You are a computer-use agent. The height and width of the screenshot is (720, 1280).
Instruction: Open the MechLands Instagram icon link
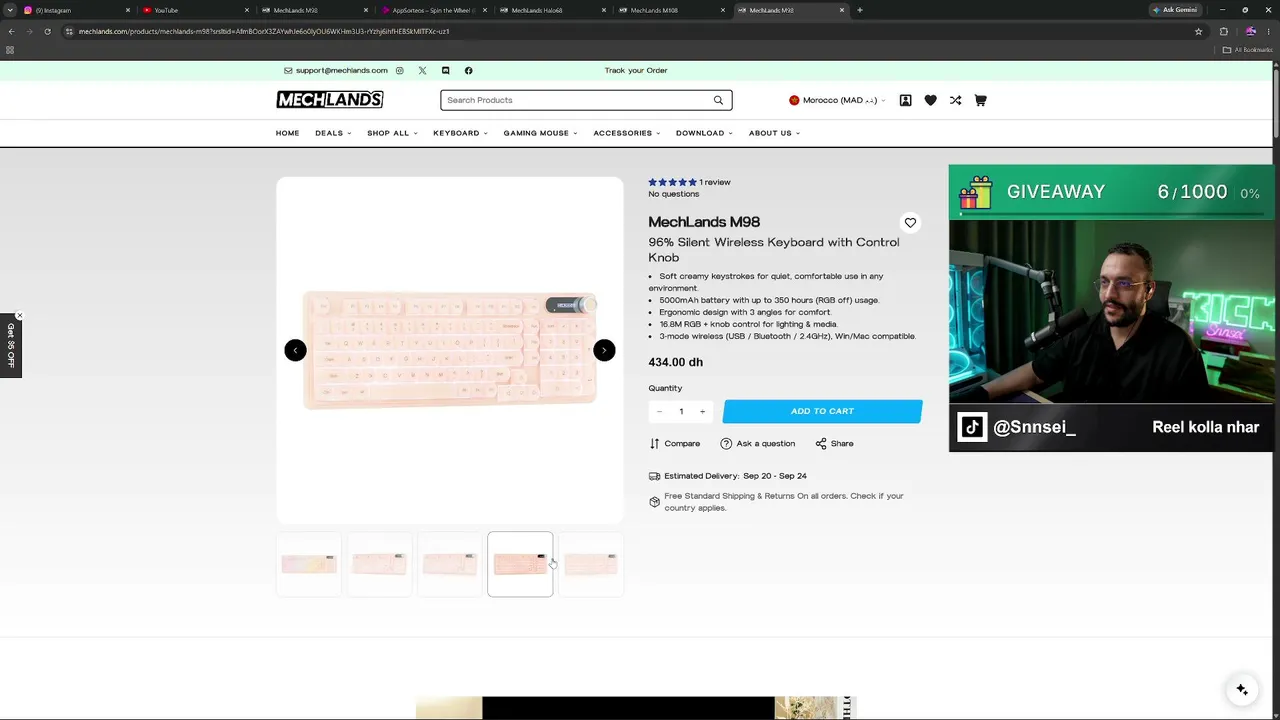399,71
